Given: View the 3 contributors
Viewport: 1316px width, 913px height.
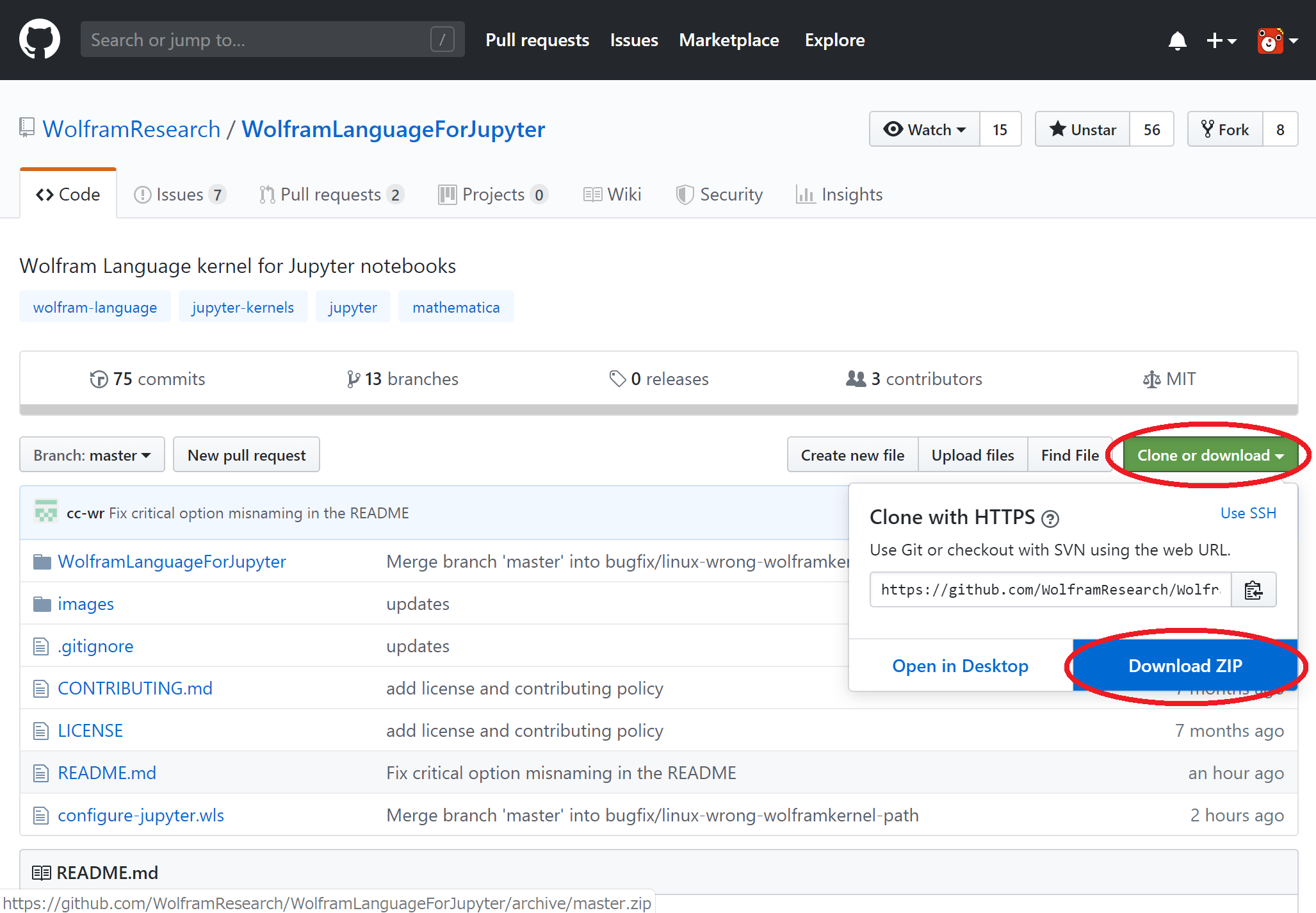Looking at the screenshot, I should point(914,379).
